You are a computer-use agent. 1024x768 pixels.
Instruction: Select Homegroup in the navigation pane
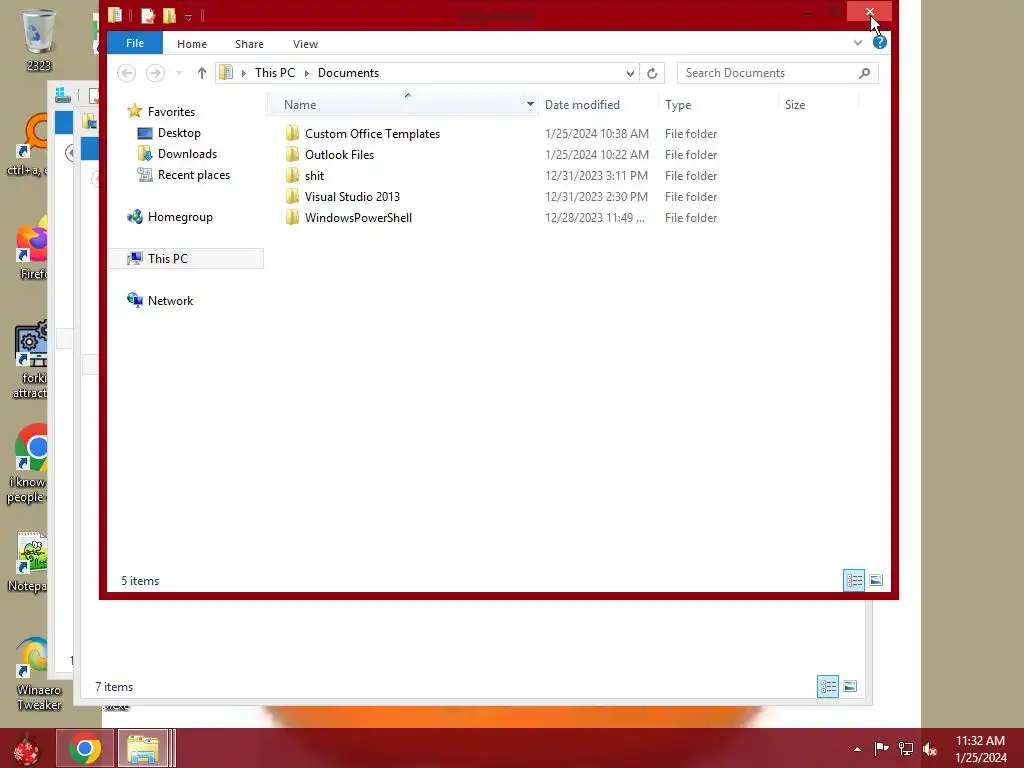[180, 217]
